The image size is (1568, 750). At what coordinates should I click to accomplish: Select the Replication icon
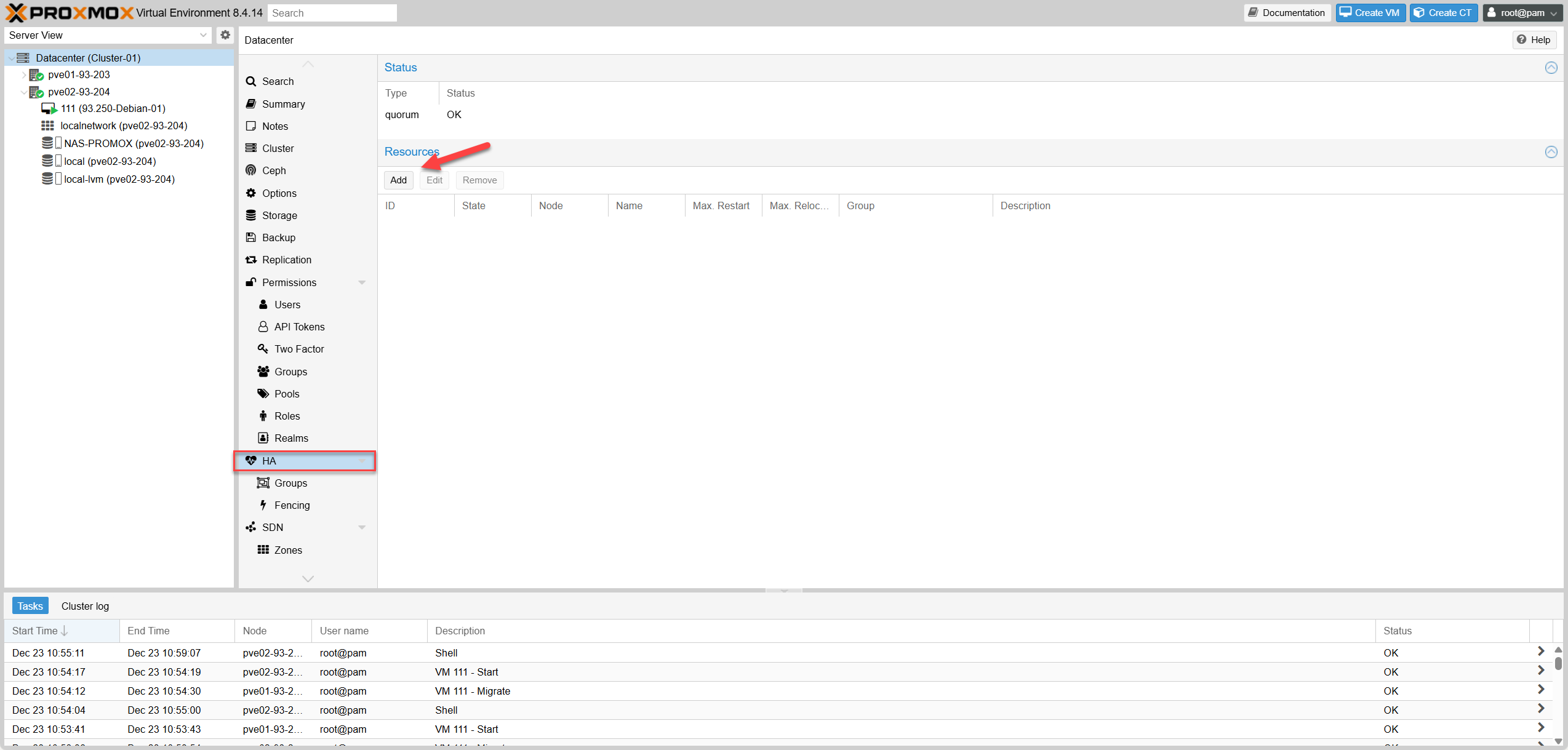click(x=251, y=260)
